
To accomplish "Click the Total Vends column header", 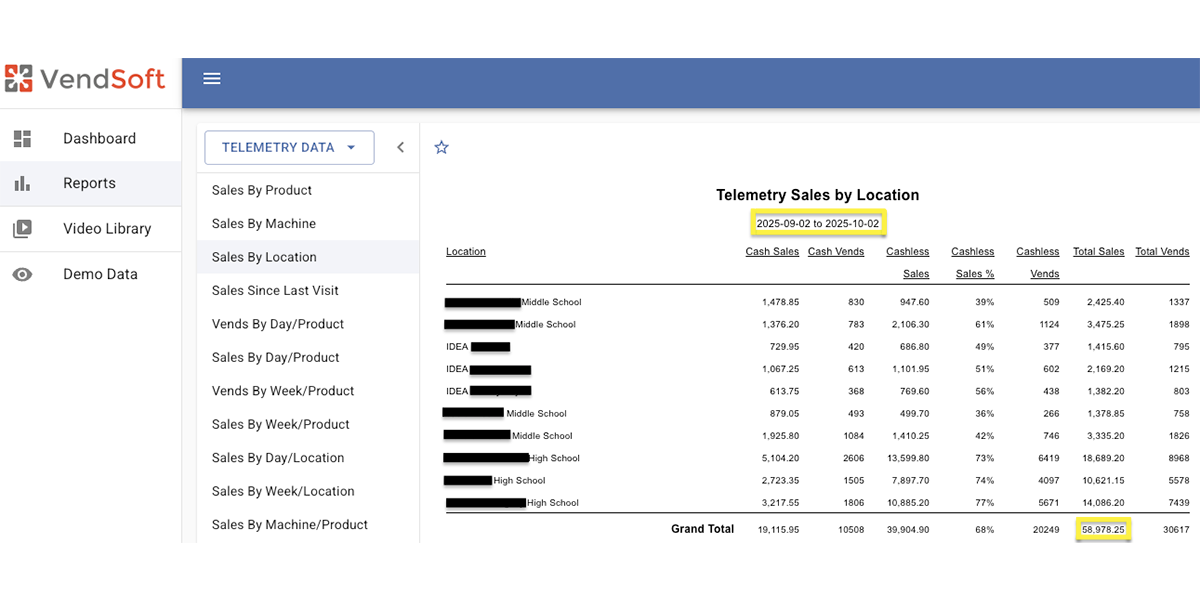I will pos(1162,252).
